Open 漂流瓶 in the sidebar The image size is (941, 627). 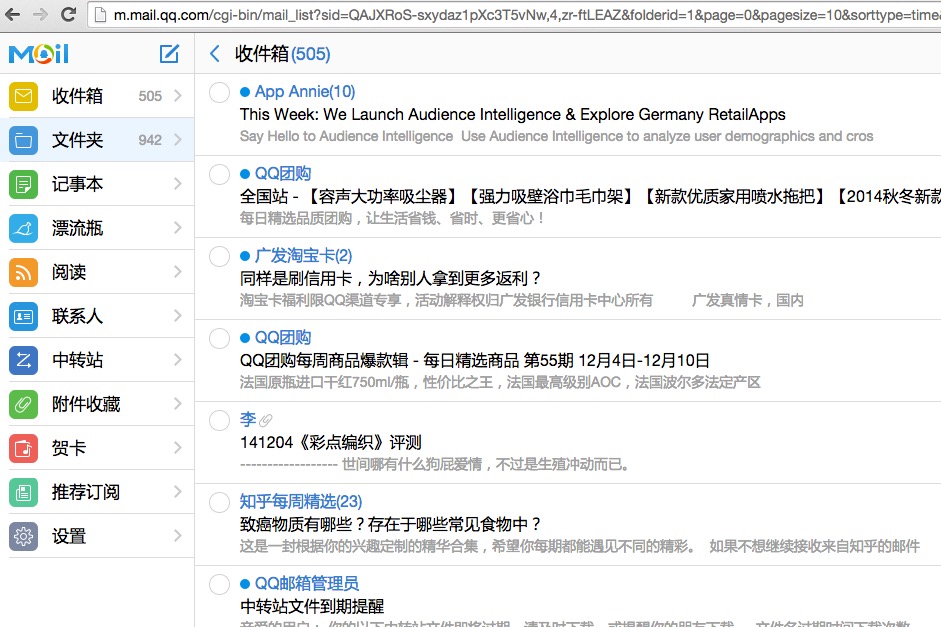pos(97,228)
